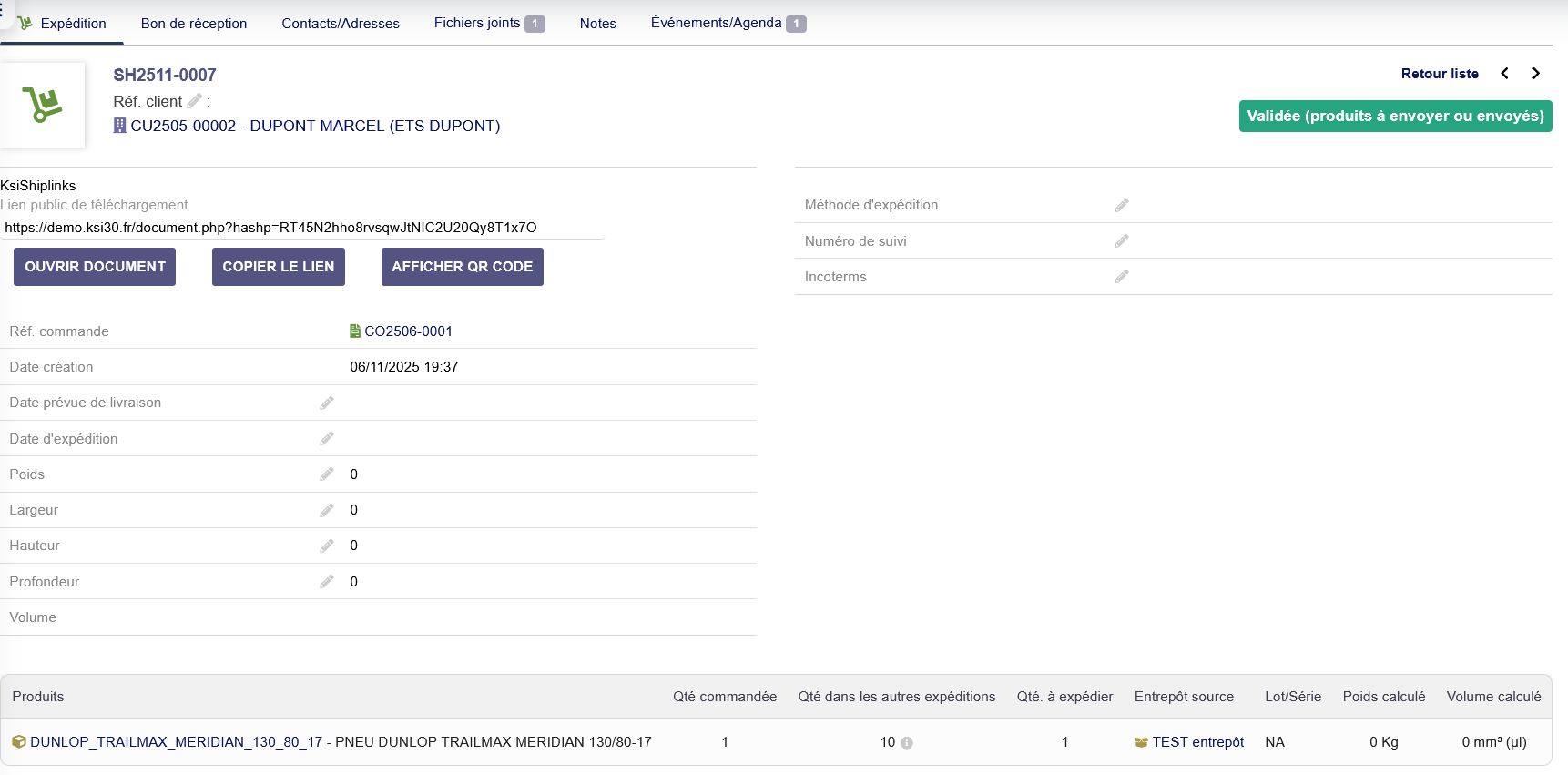The width and height of the screenshot is (1568, 775).
Task: Edit the Date d'expédition pencil icon
Action: (327, 439)
